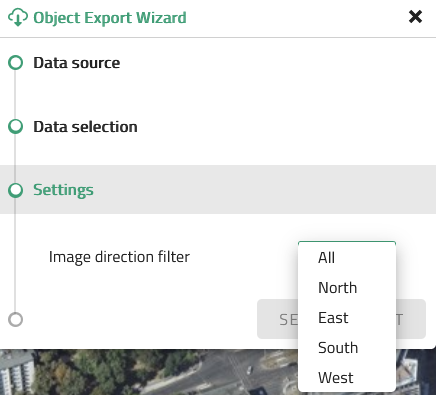Choose South in direction filter list
Viewport: 436px width, 395px height.
(x=347, y=348)
